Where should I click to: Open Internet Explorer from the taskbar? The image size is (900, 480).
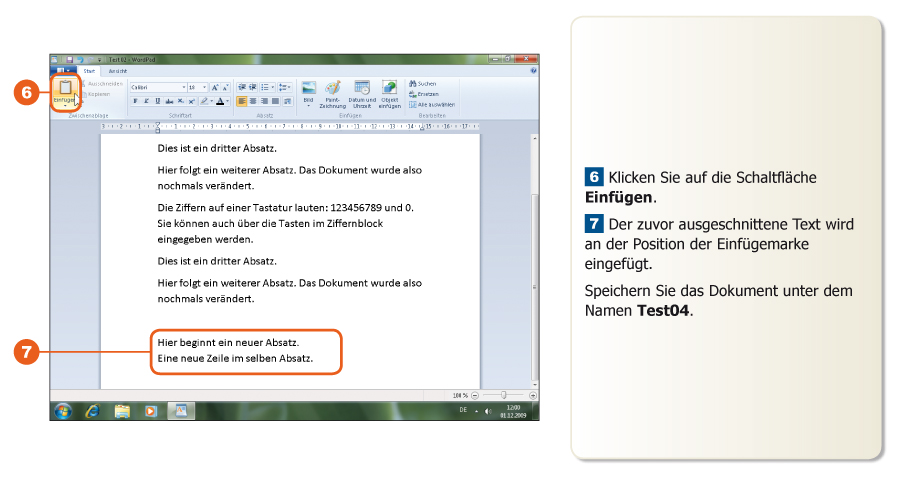93,410
